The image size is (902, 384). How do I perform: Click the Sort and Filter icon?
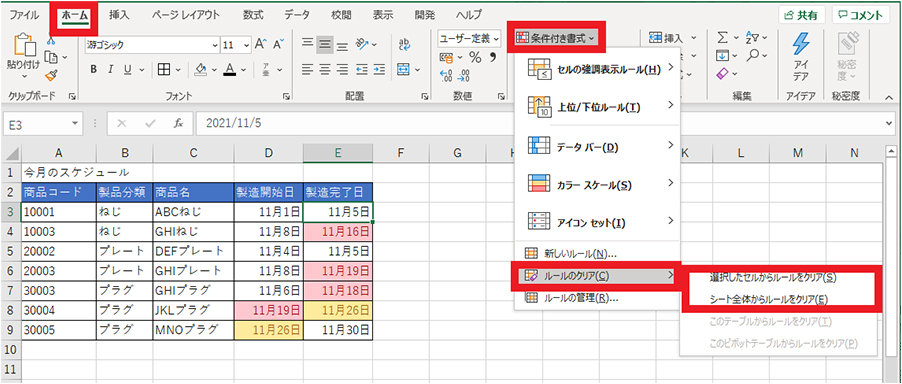[752, 38]
